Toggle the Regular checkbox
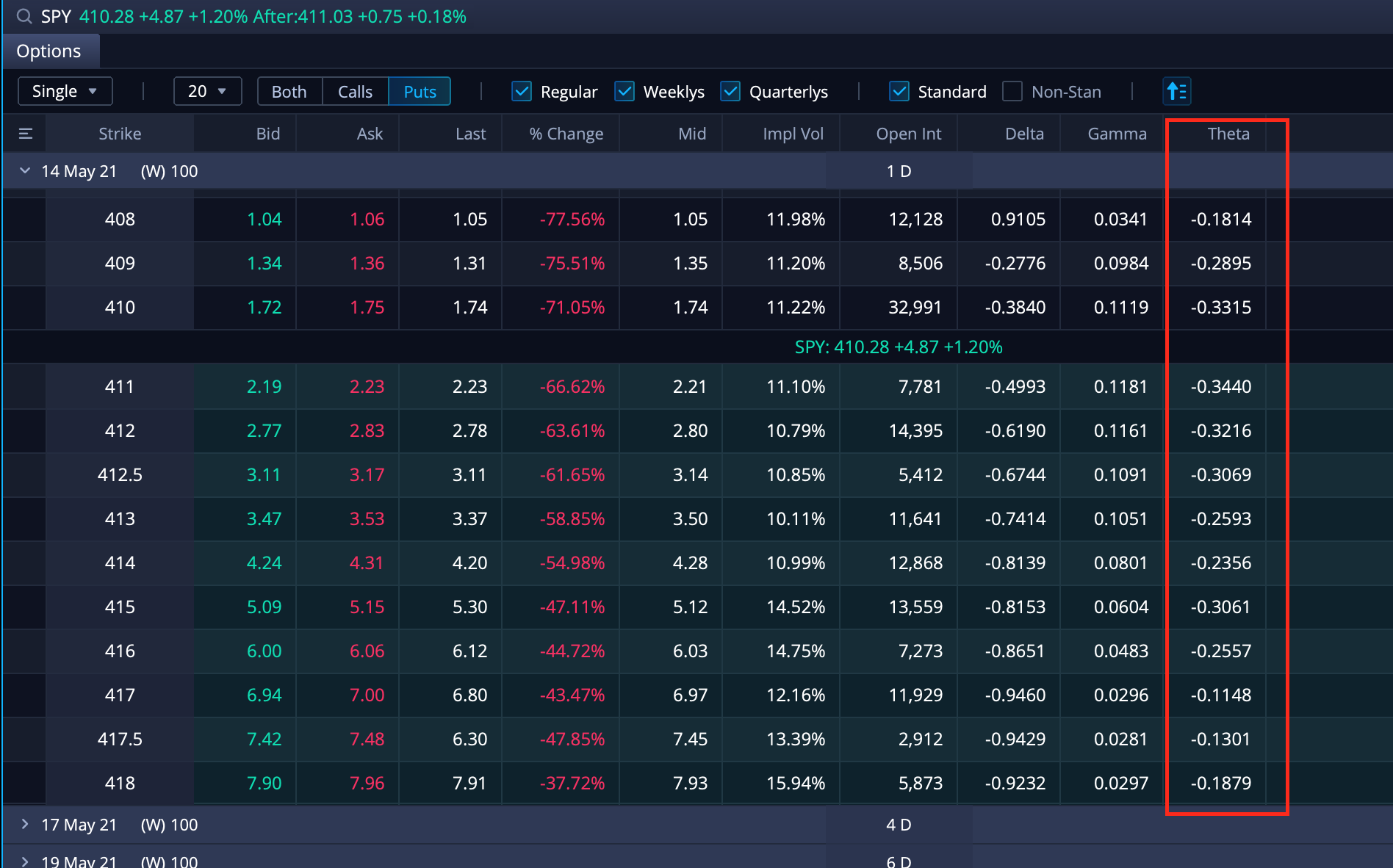Image resolution: width=1393 pixels, height=868 pixels. pyautogui.click(x=522, y=91)
